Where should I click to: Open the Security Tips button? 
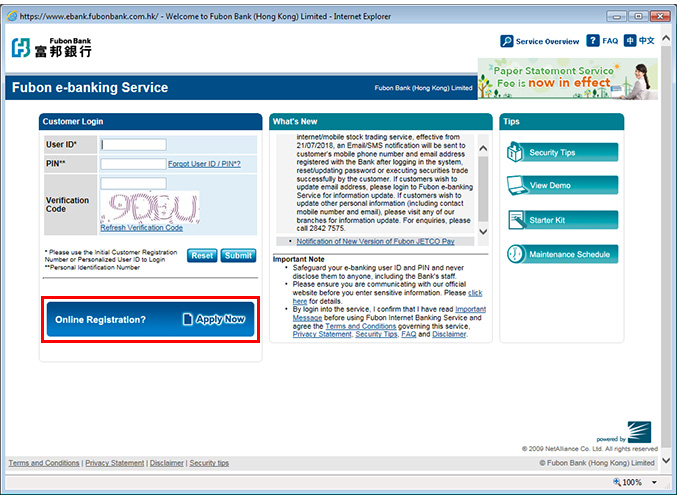click(x=563, y=152)
